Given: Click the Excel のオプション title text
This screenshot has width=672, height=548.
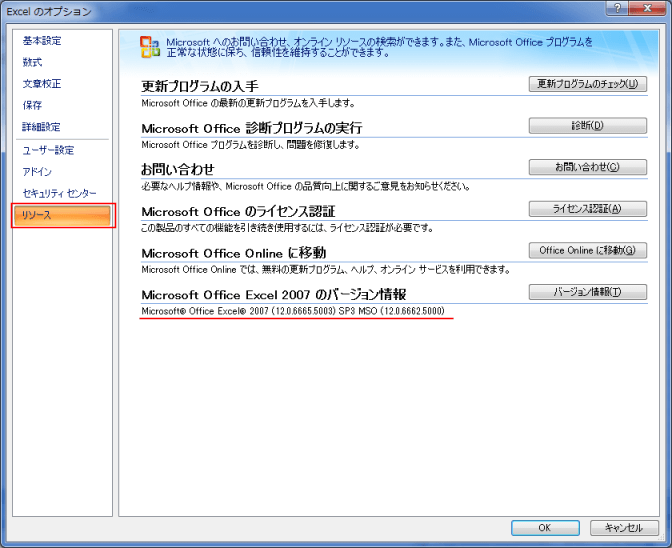Looking at the screenshot, I should pyautogui.click(x=49, y=12).
